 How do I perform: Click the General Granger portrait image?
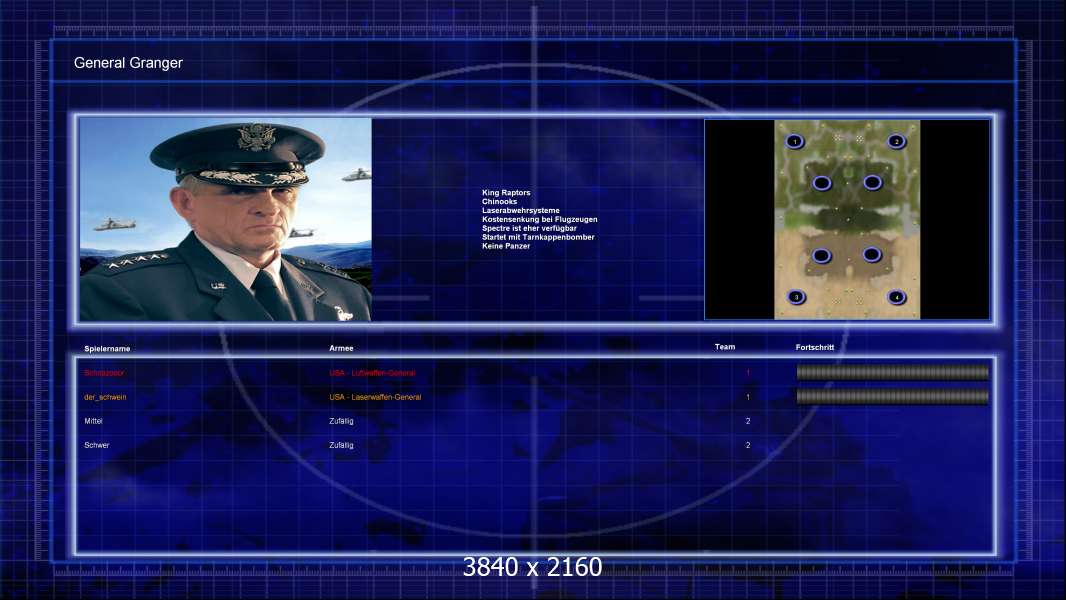226,219
